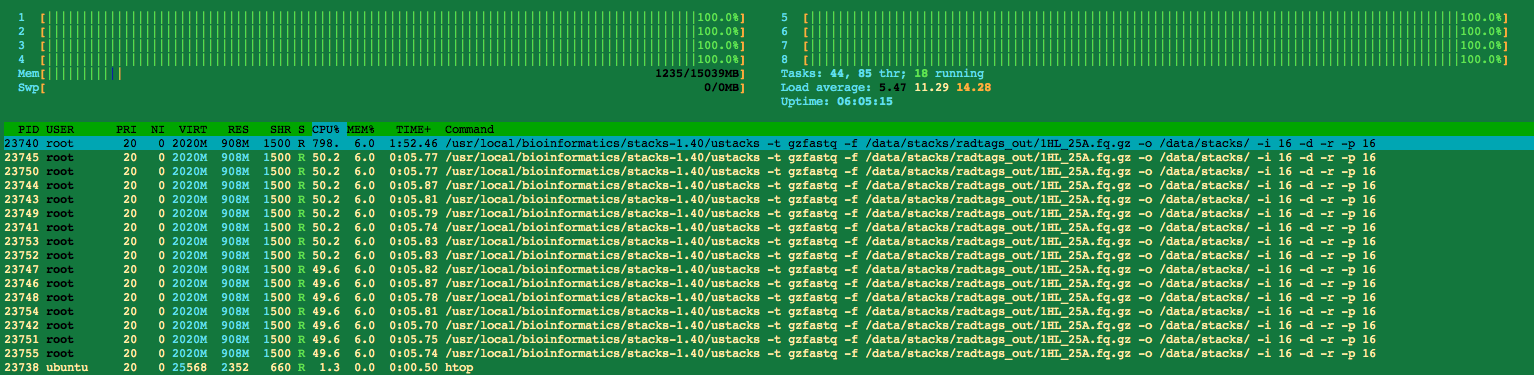Select process row with PID 23742
This screenshot has width=1534, height=375.
[767, 325]
